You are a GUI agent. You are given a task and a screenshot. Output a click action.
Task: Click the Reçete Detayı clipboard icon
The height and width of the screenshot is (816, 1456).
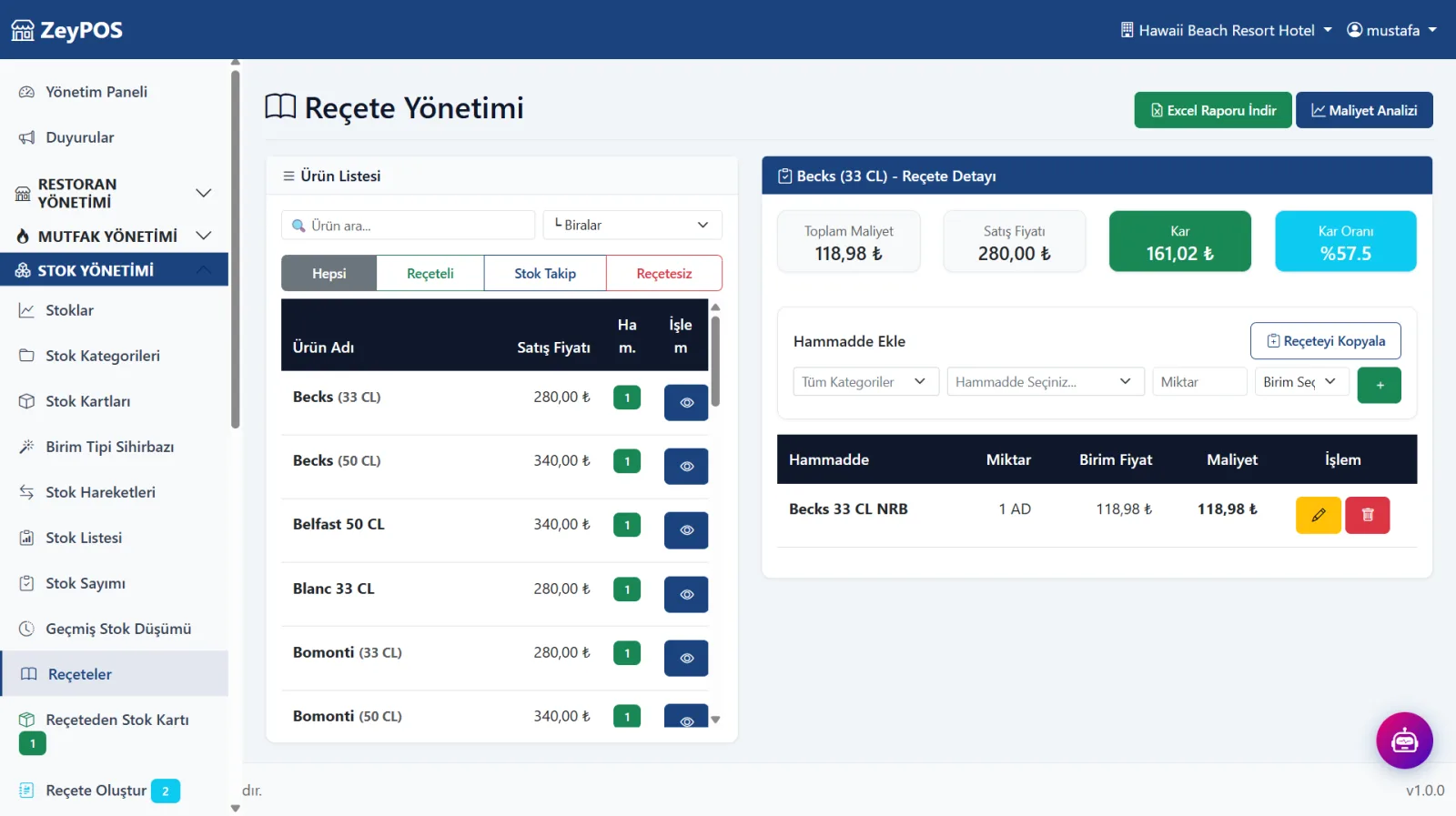tap(784, 176)
